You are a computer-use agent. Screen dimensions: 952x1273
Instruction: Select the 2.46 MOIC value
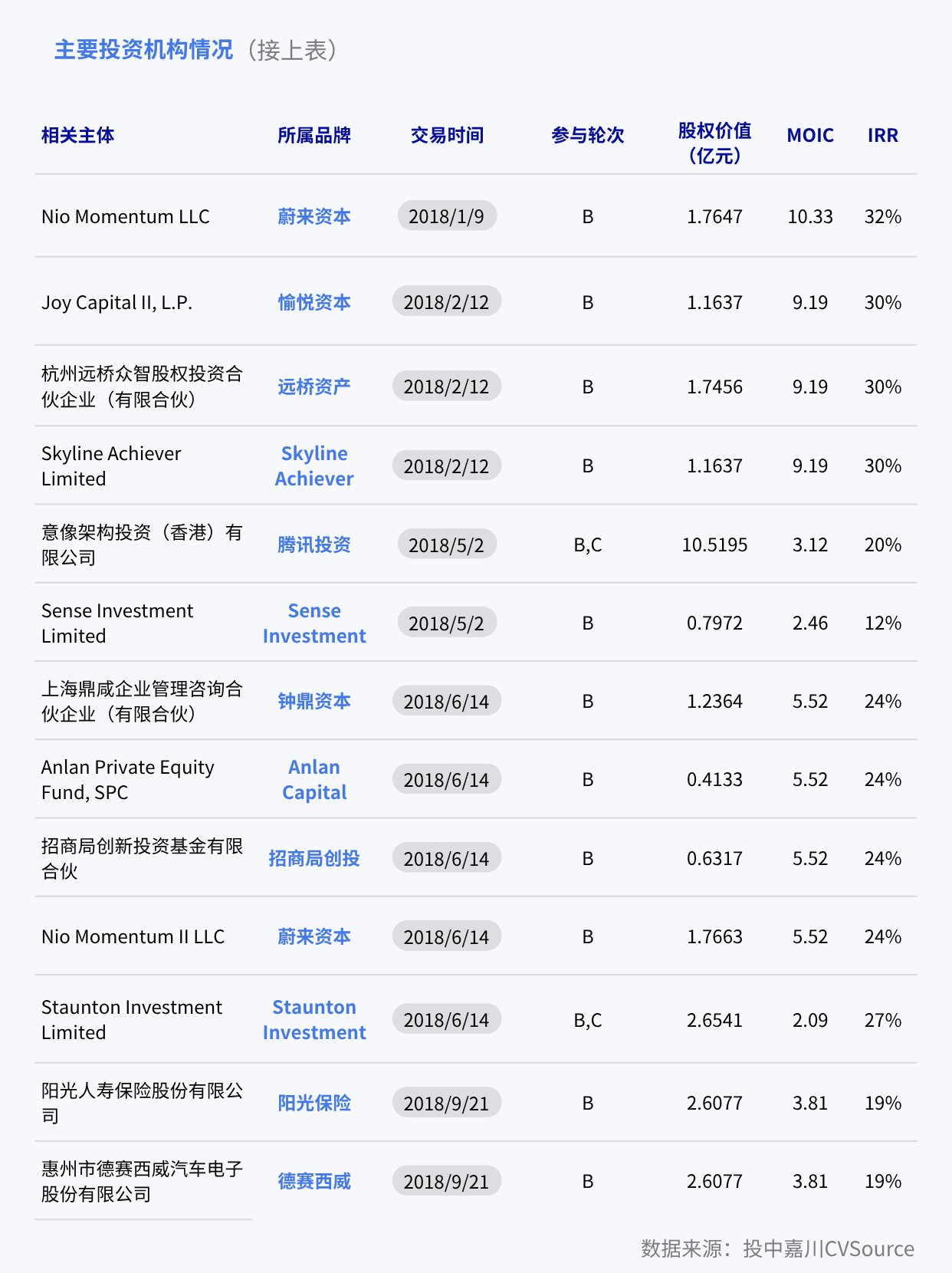[810, 623]
